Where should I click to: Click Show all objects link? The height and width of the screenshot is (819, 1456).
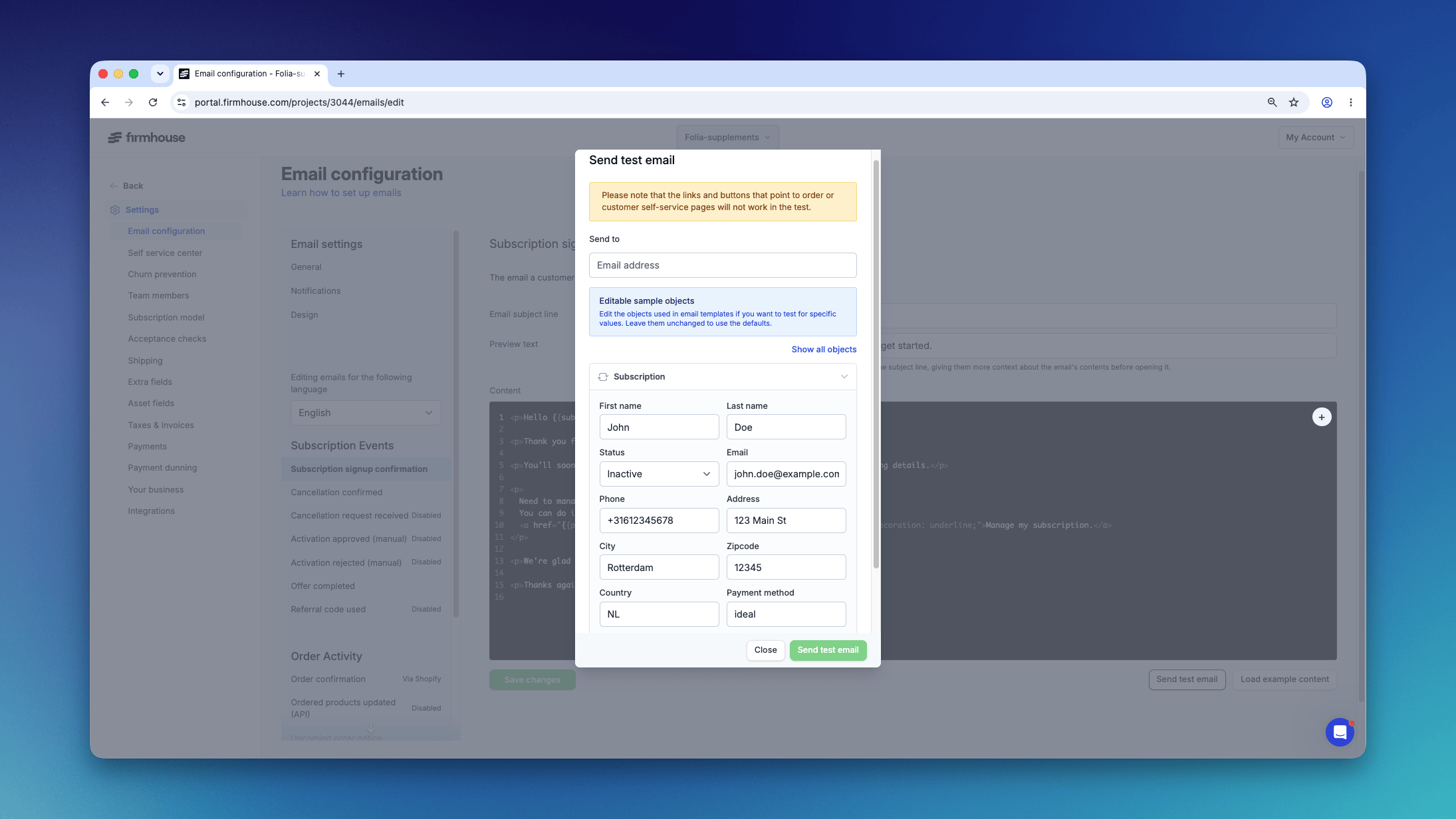824,350
